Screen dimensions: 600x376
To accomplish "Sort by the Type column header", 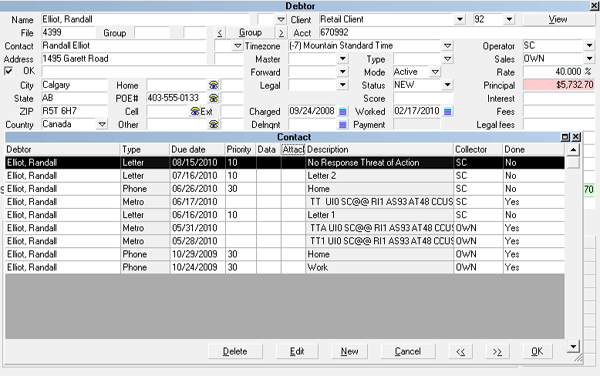I will (x=145, y=150).
